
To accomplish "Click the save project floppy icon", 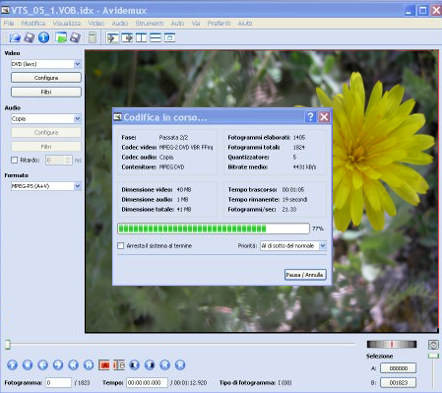I will pyautogui.click(x=75, y=37).
